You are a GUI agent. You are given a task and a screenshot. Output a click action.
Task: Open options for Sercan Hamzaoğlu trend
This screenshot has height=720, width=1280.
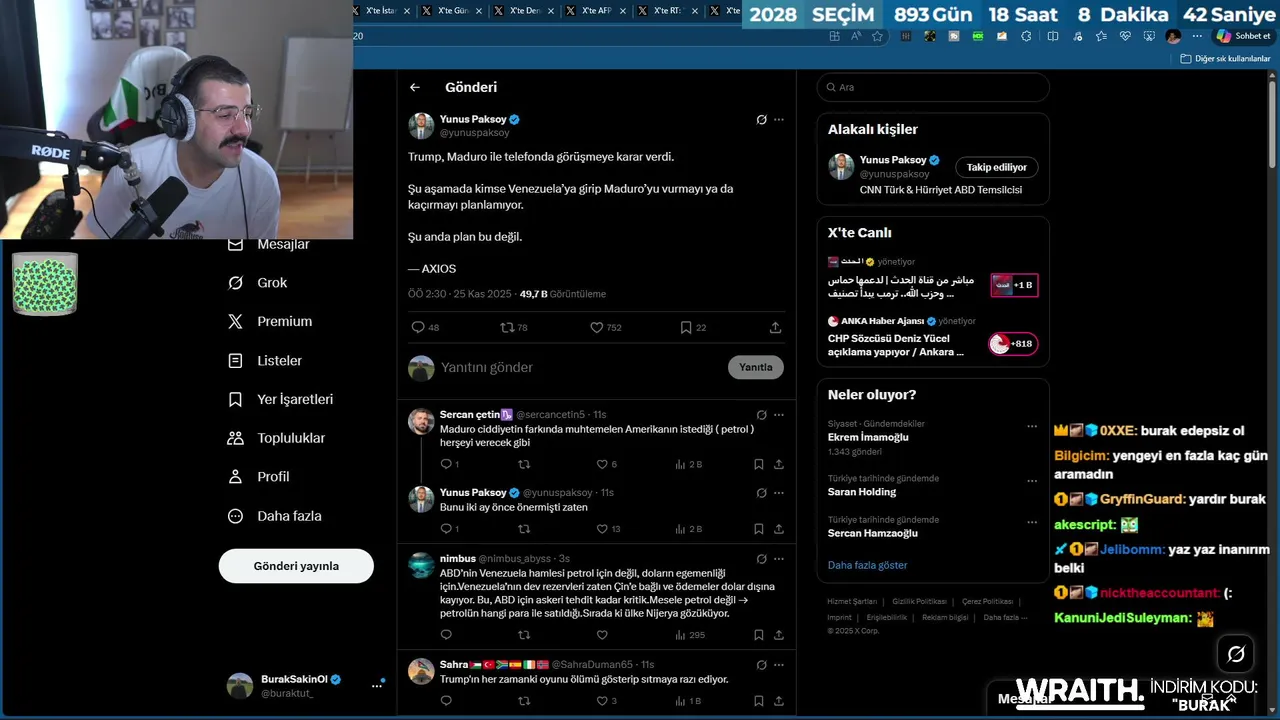click(1032, 522)
